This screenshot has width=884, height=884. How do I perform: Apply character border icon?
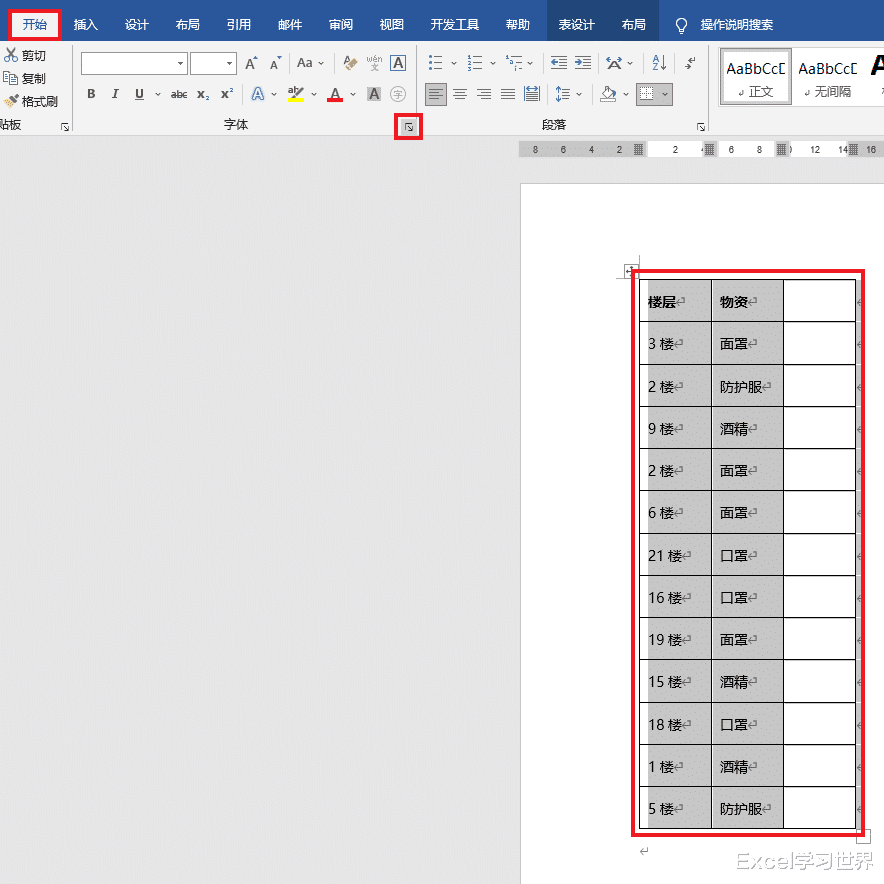coord(398,63)
